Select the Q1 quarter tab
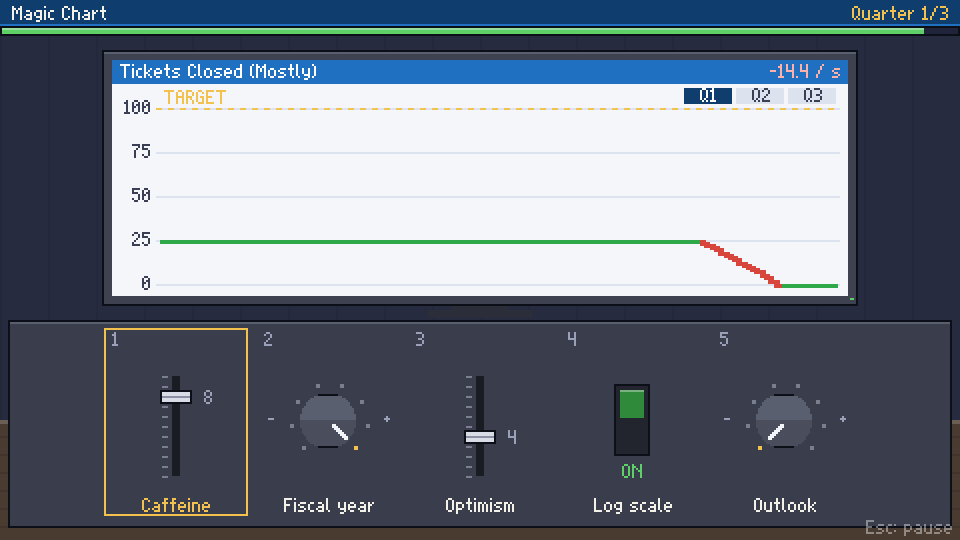 [707, 96]
